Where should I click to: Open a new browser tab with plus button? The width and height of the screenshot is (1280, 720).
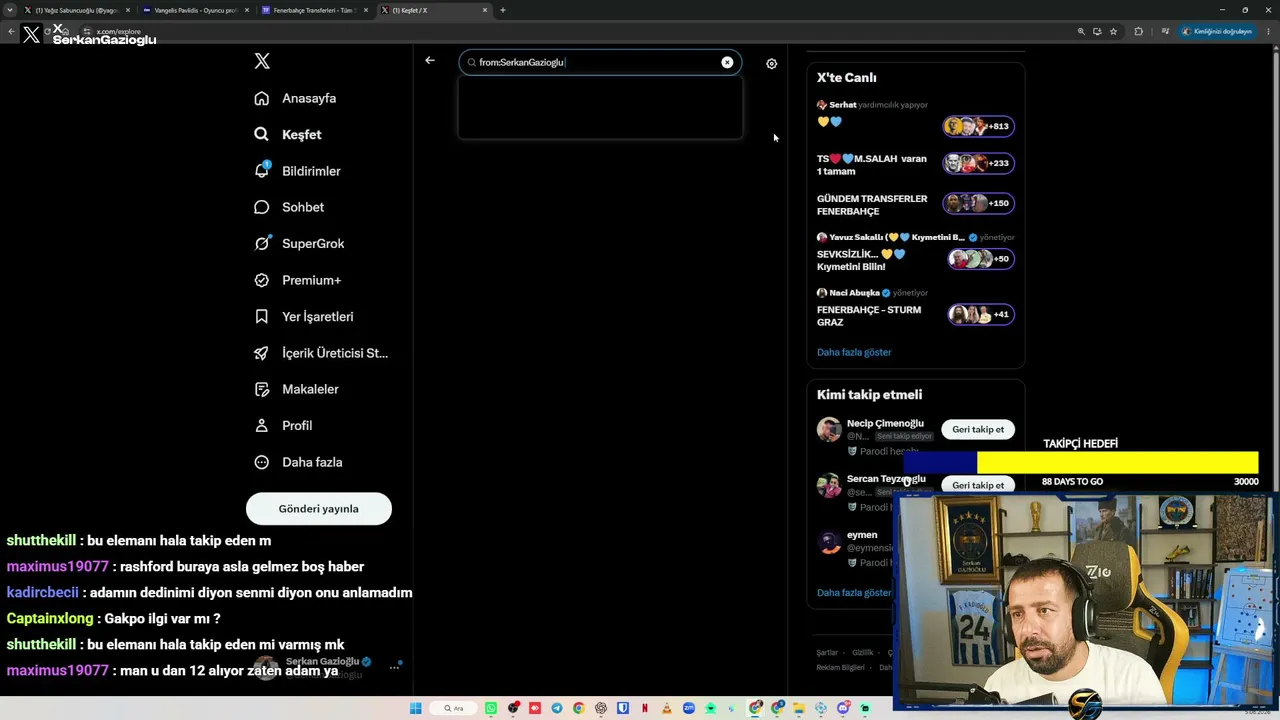click(502, 10)
